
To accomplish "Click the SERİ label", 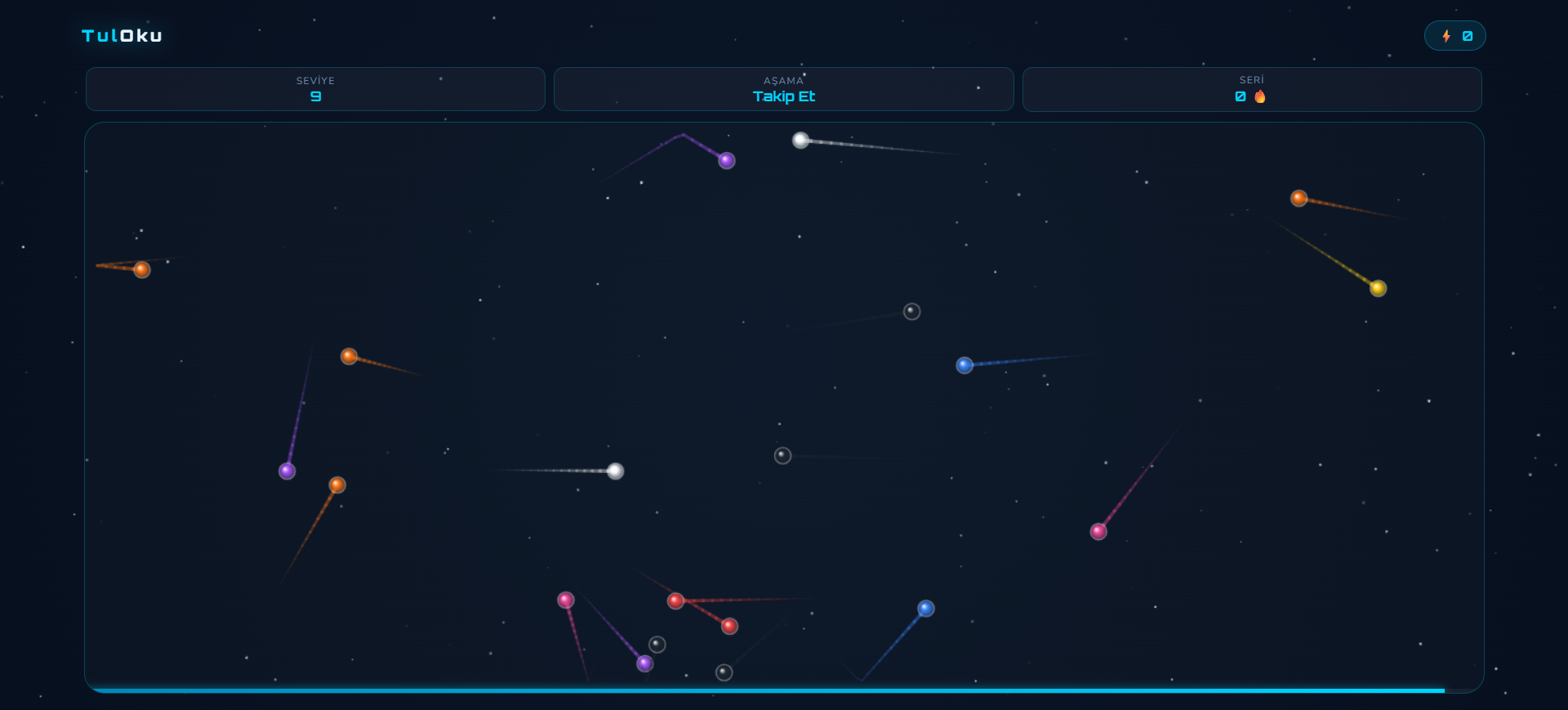I will pos(1251,80).
